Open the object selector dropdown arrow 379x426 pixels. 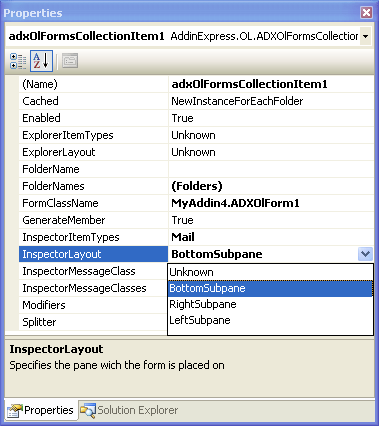pyautogui.click(x=366, y=36)
